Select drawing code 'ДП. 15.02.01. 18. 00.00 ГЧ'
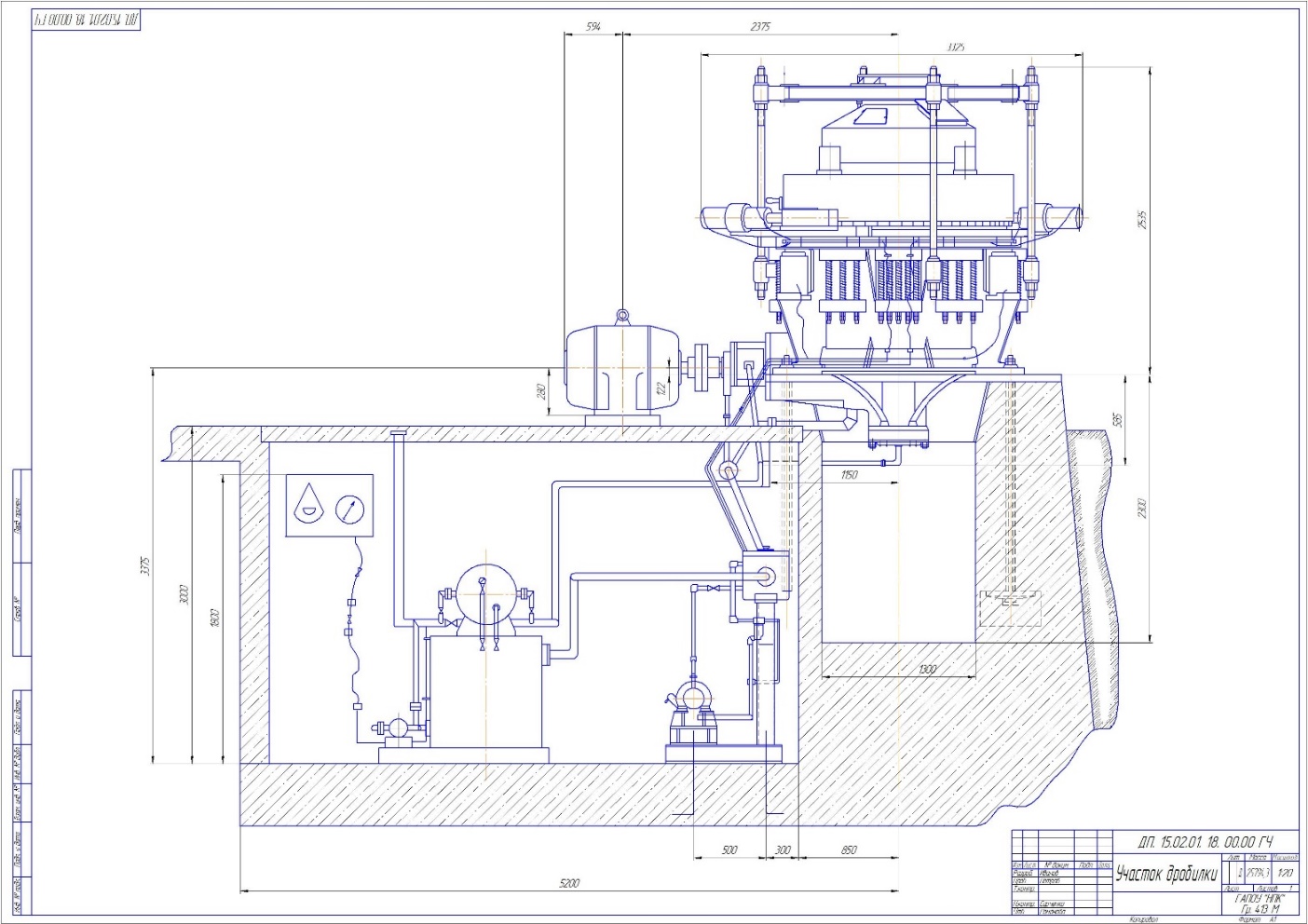Screen dimensions: 1308x924 pyautogui.click(x=1206, y=841)
